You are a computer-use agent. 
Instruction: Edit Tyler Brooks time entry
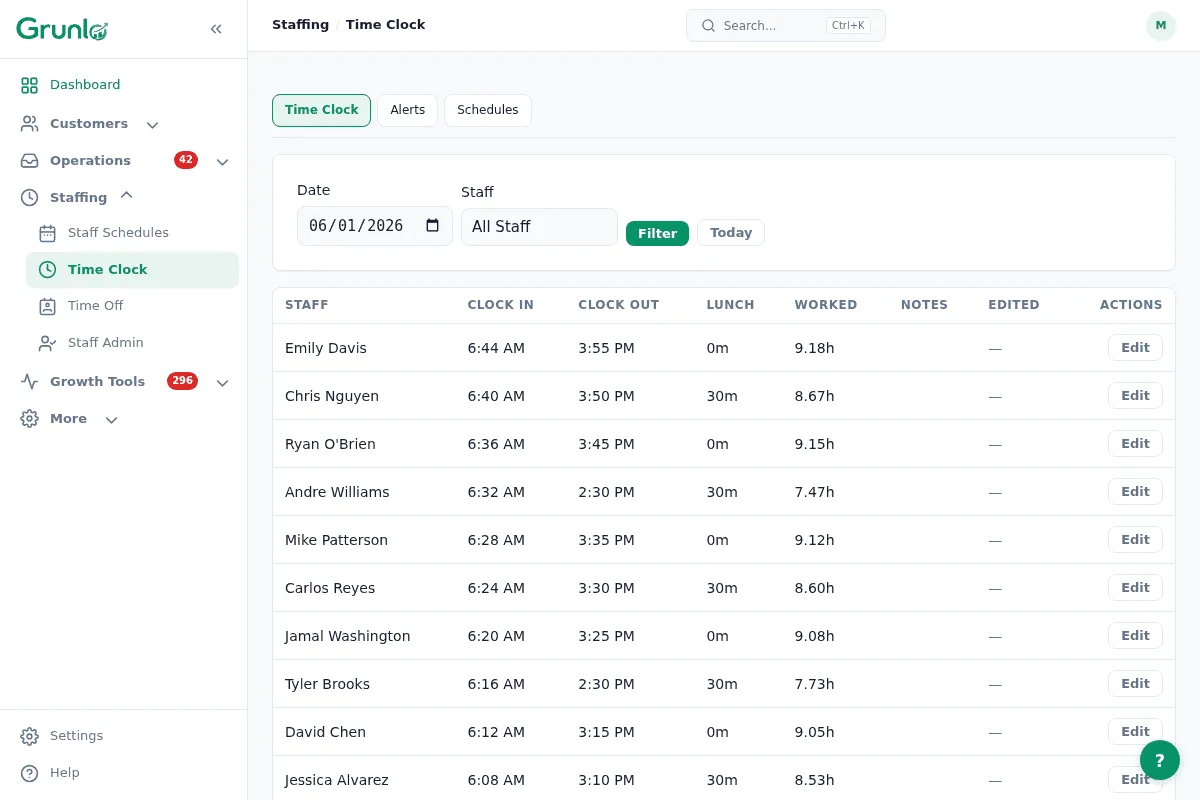tap(1135, 684)
